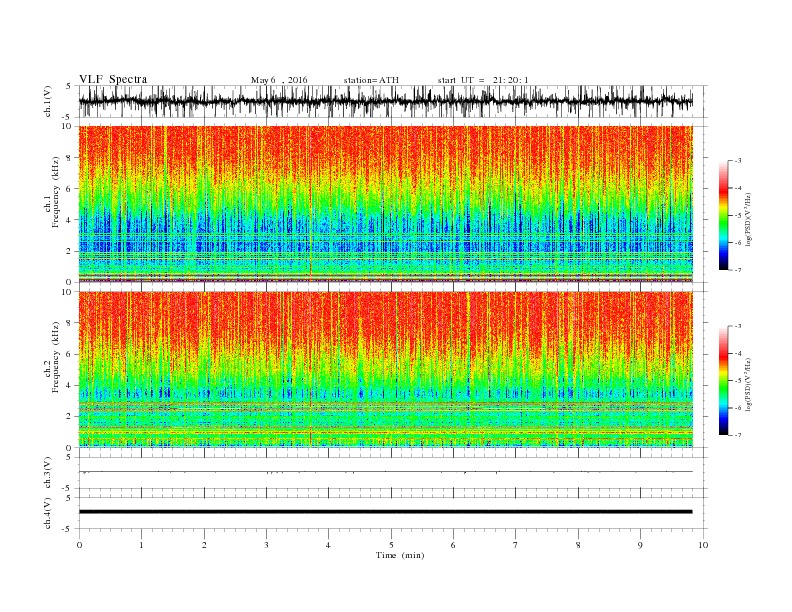This screenshot has width=792, height=612.
Task: Click time axis tick label "1"
Action: pos(141,545)
